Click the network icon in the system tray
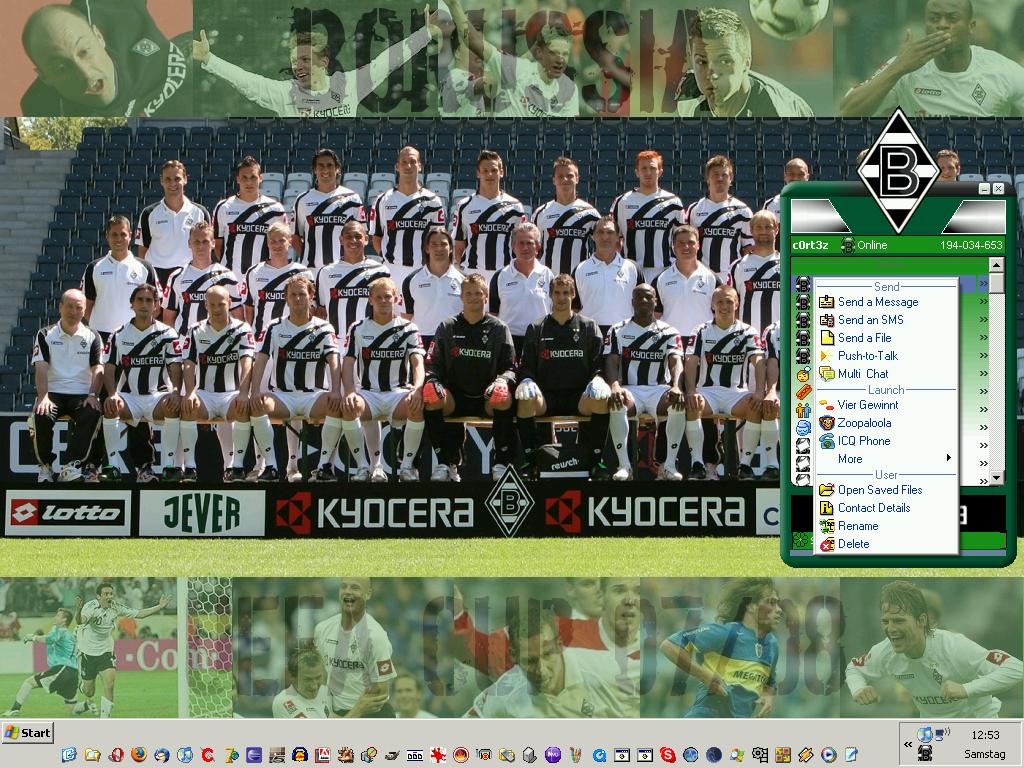 pos(942,735)
